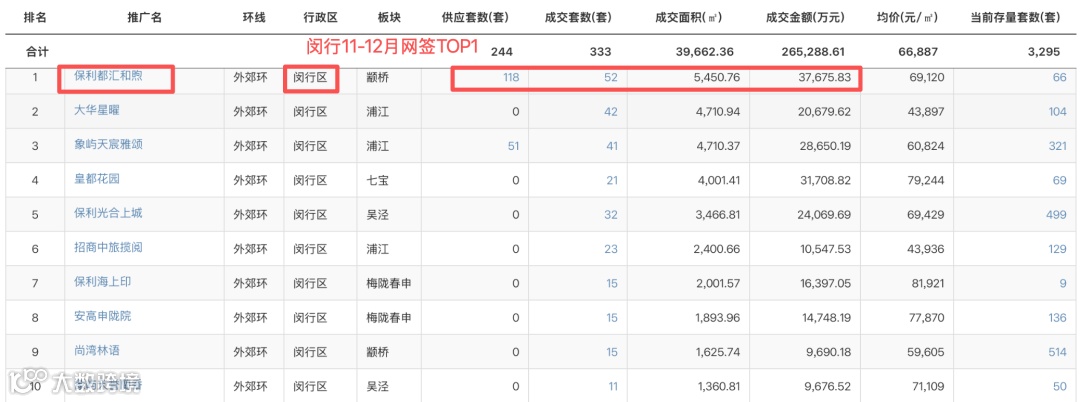Open the 象屿天宸雅颂 project link
The width and height of the screenshot is (1080, 402).
point(107,145)
